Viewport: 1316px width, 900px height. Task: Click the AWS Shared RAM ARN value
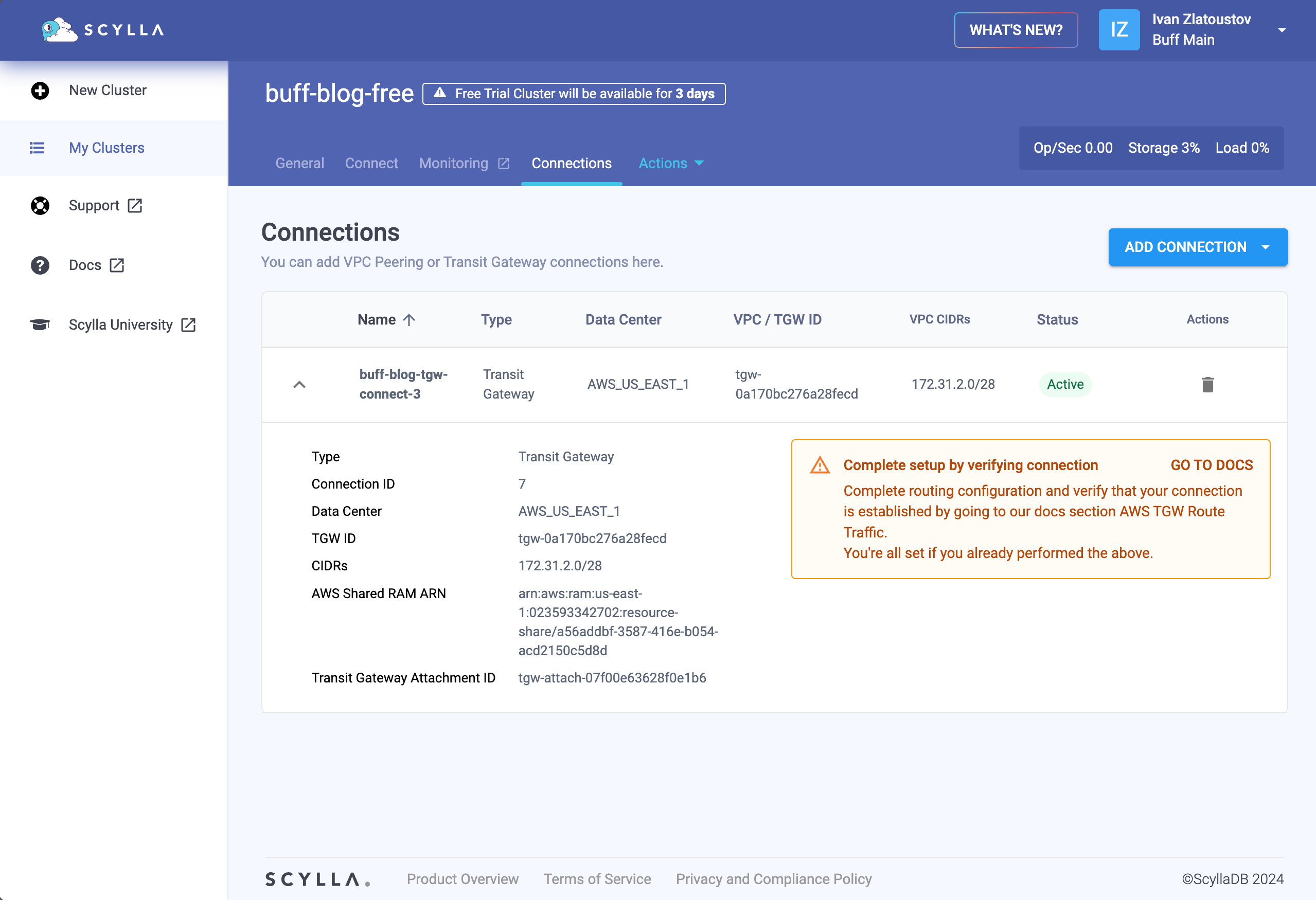click(x=618, y=622)
